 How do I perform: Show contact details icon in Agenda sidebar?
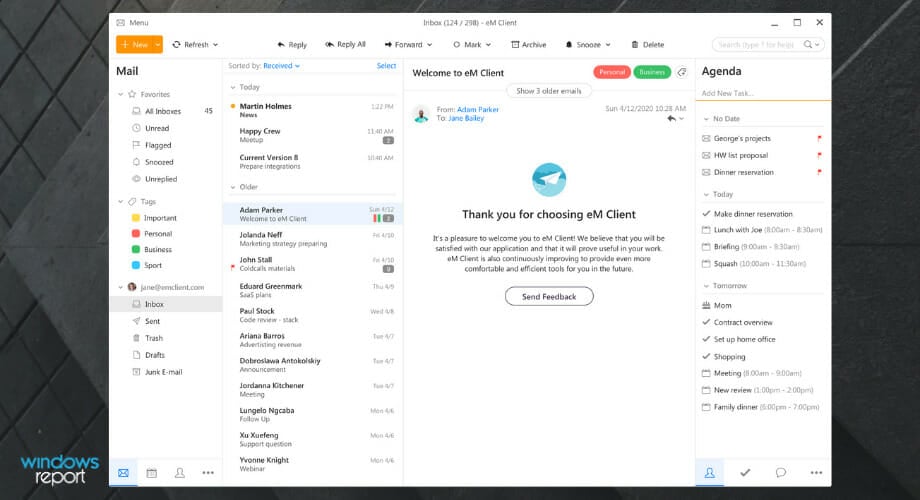coord(709,472)
